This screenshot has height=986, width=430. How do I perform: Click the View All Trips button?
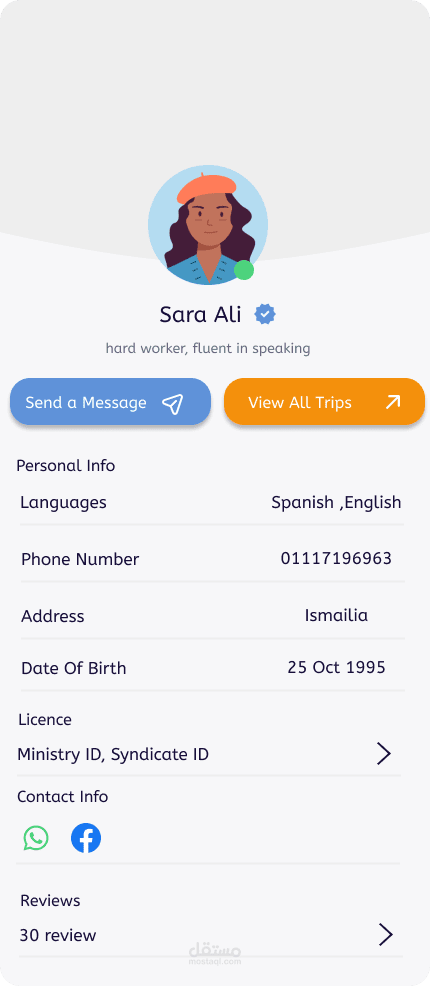coord(324,402)
